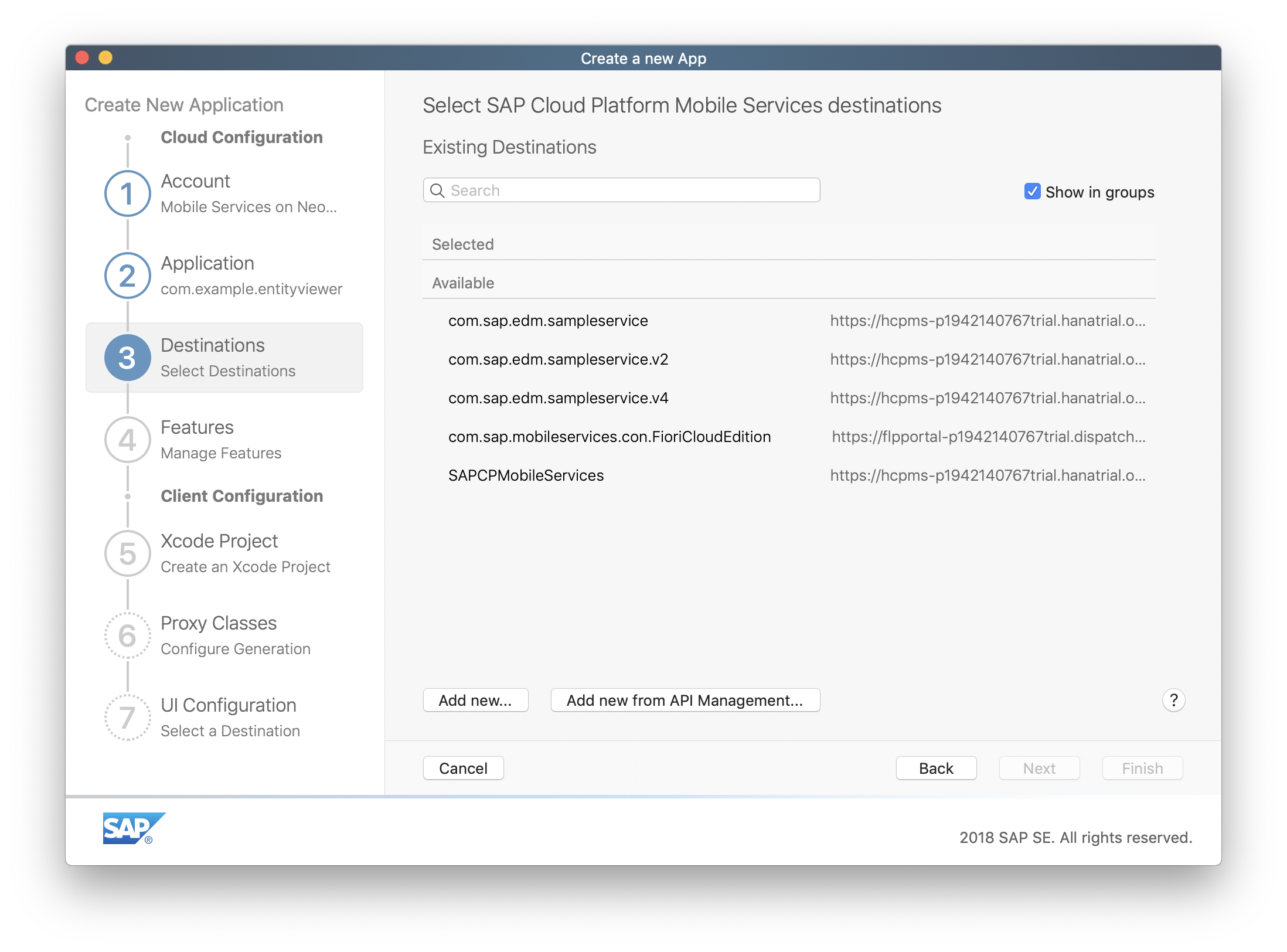Click the Finish button

pos(1142,769)
